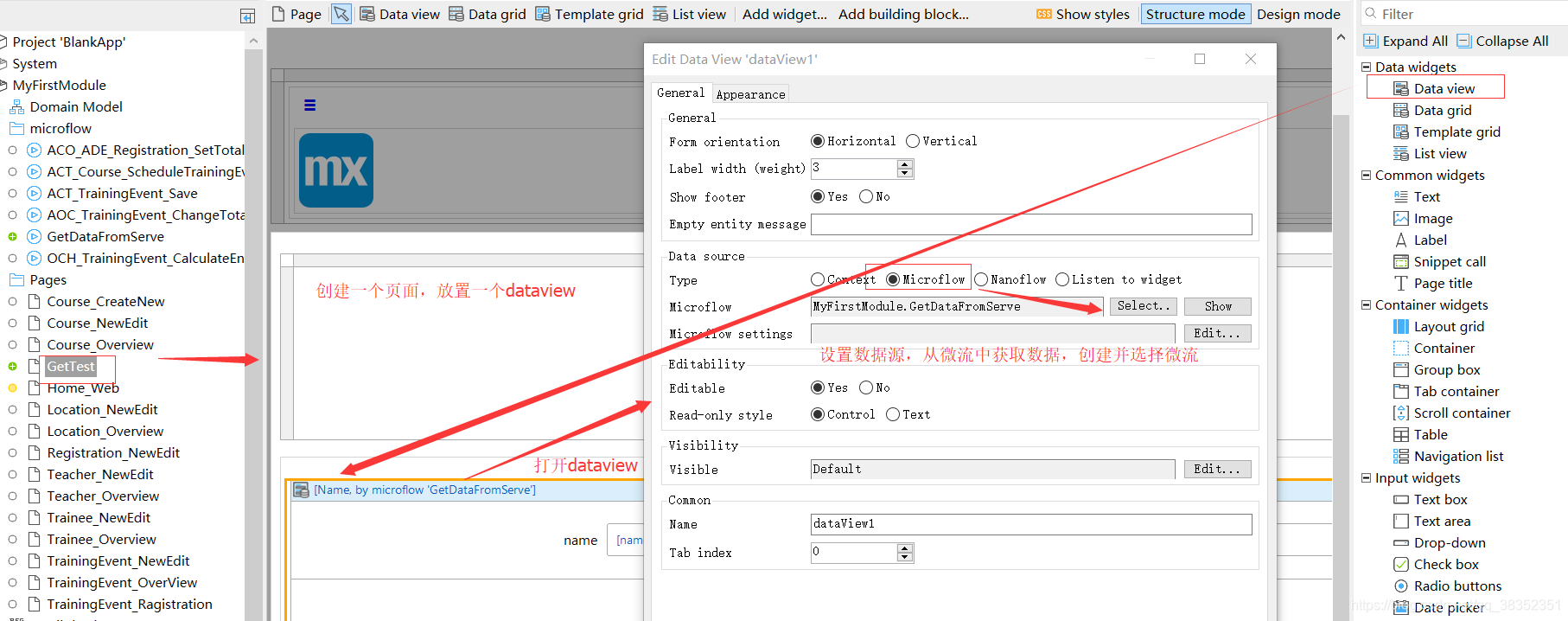Switch to the Appearance tab
The height and width of the screenshot is (621, 1568).
750,94
